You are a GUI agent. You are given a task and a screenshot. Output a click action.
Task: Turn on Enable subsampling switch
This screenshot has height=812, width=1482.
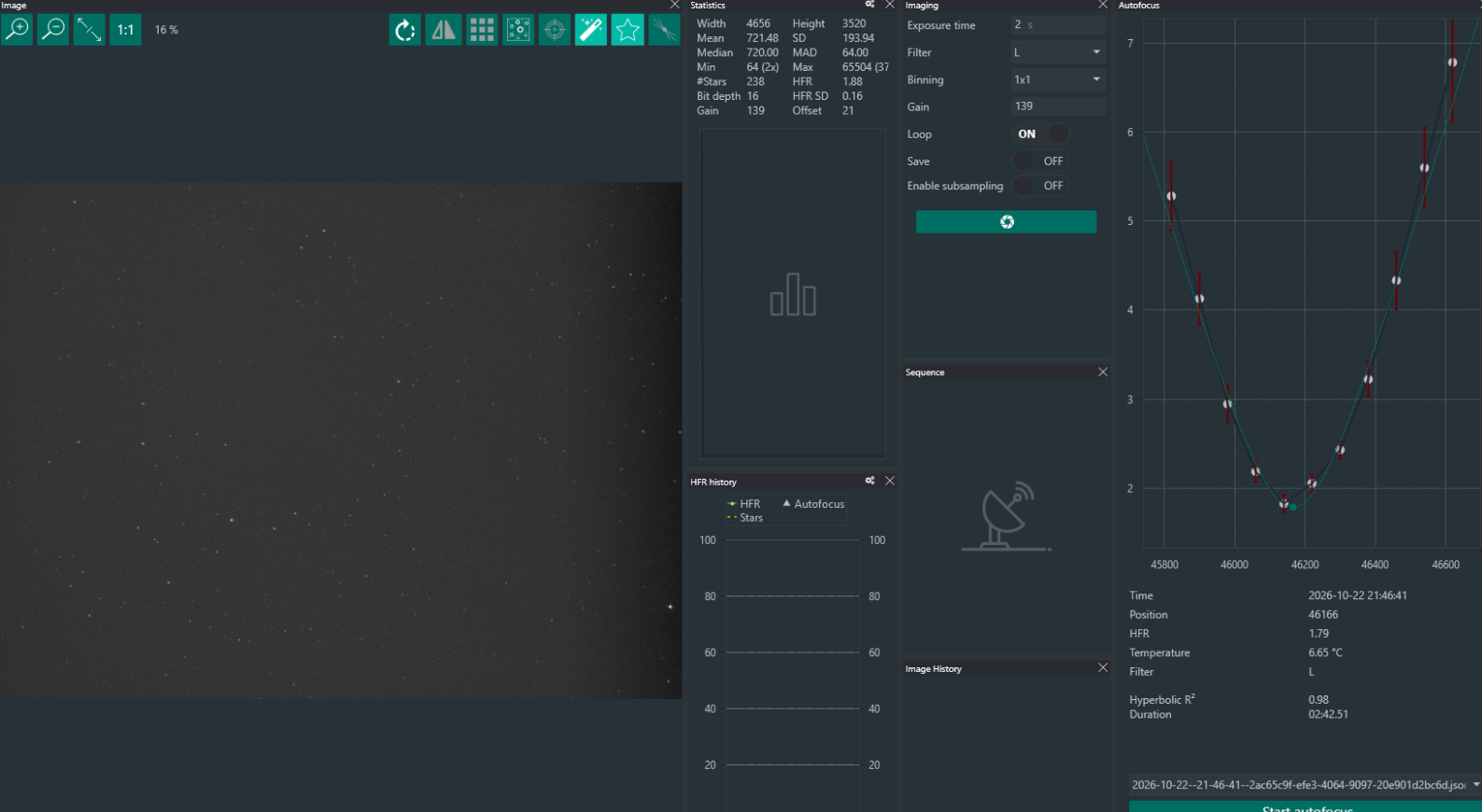(x=1040, y=186)
